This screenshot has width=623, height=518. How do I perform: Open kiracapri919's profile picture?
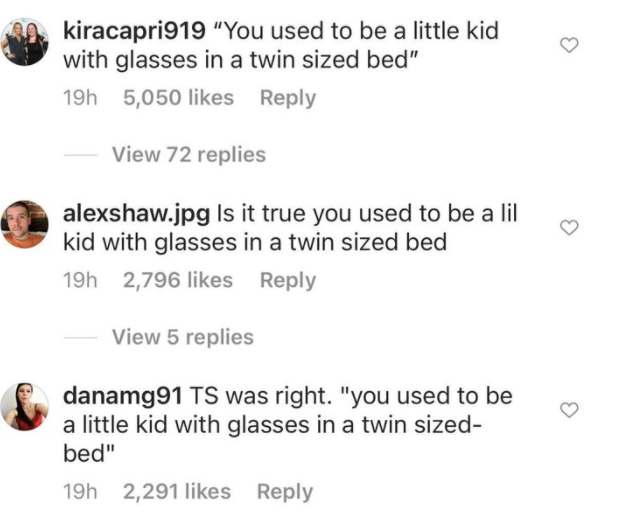(25, 43)
